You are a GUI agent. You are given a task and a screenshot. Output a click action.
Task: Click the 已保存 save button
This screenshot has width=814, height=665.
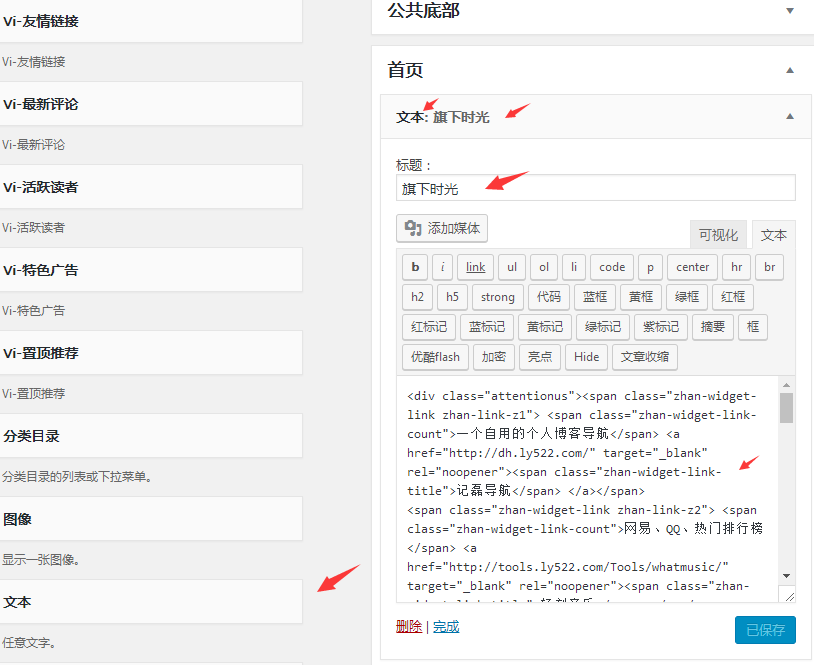pos(764,630)
